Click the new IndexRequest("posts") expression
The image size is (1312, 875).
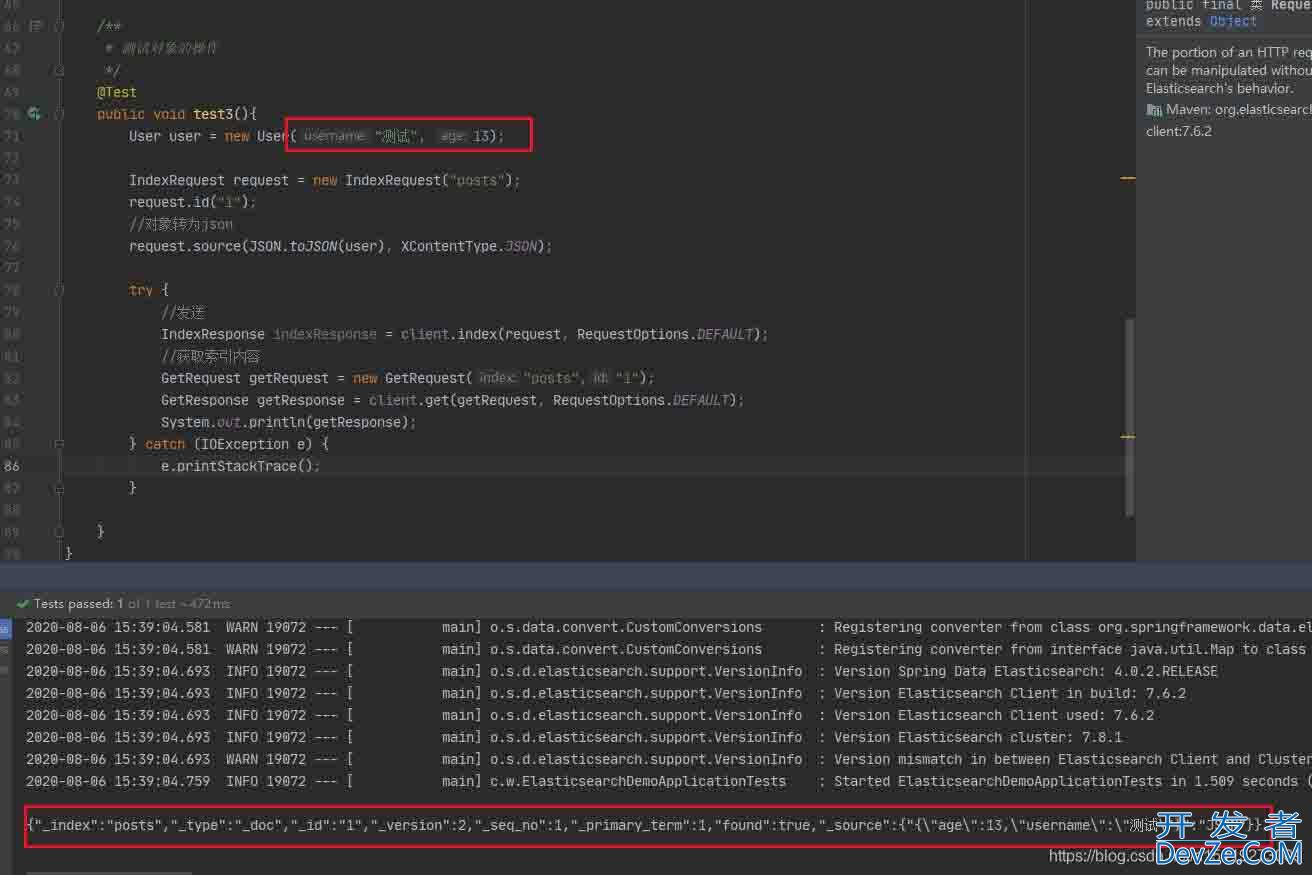coord(413,180)
